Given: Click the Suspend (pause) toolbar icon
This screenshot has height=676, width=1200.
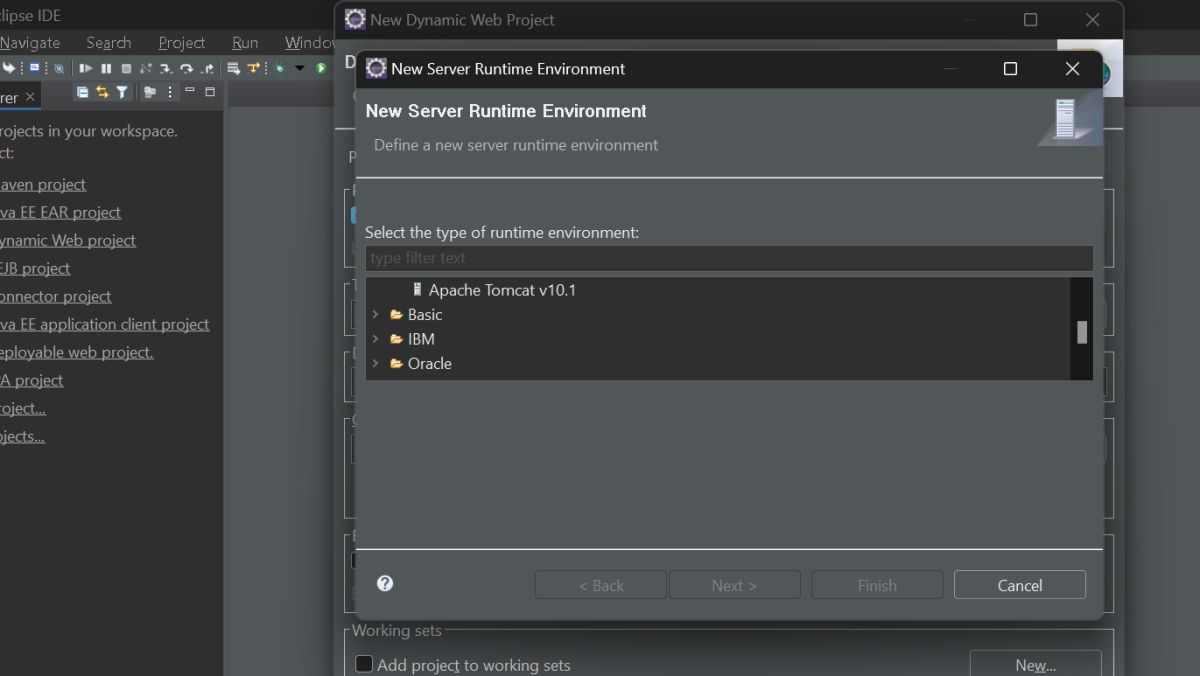Looking at the screenshot, I should pyautogui.click(x=106, y=68).
